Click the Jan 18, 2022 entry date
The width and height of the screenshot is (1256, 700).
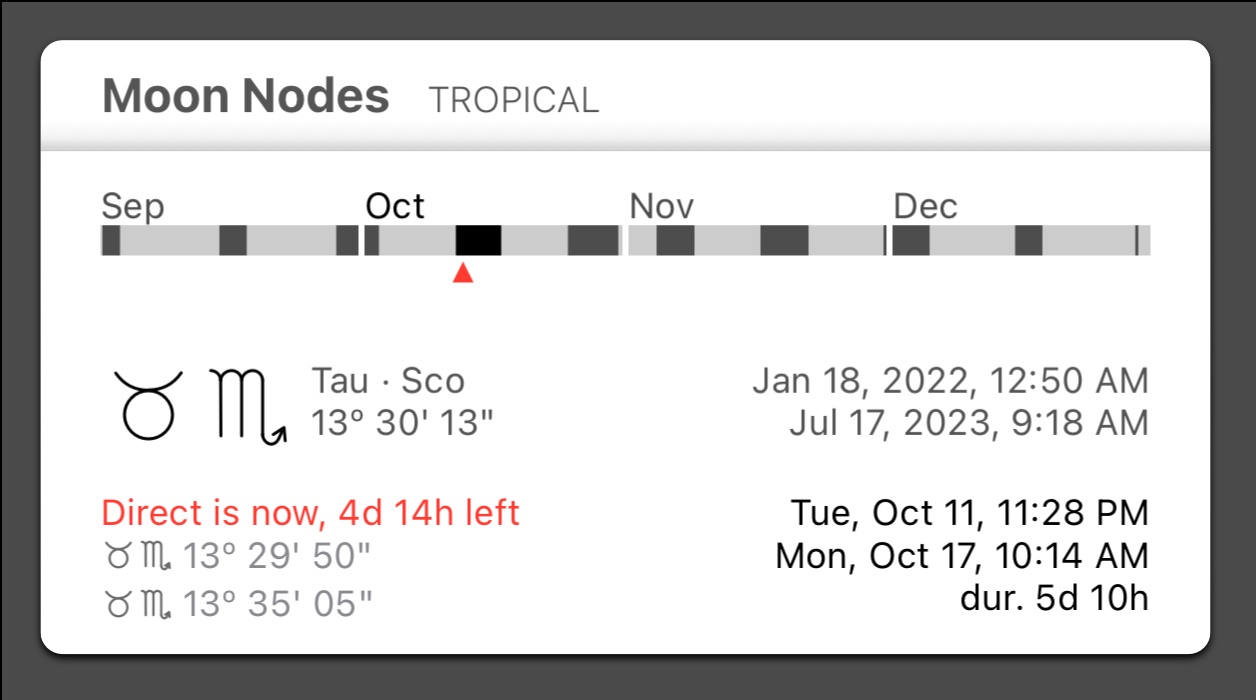click(x=948, y=380)
